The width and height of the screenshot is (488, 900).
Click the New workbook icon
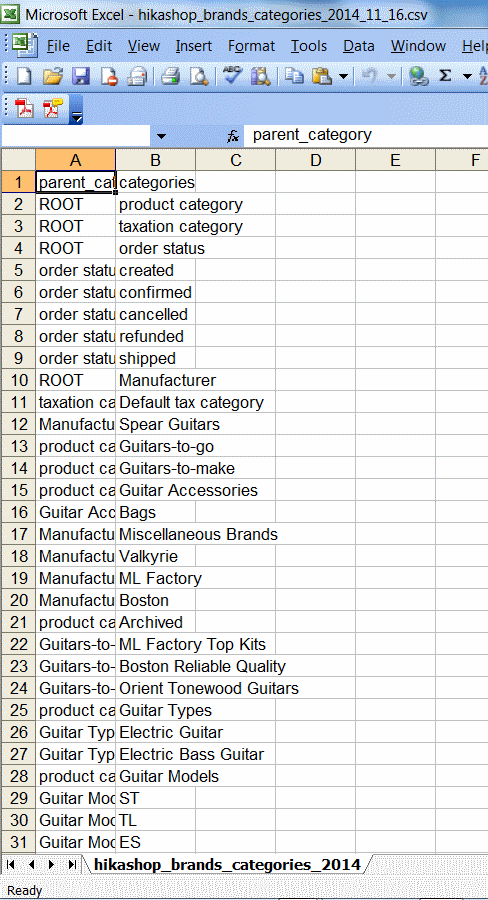click(24, 76)
